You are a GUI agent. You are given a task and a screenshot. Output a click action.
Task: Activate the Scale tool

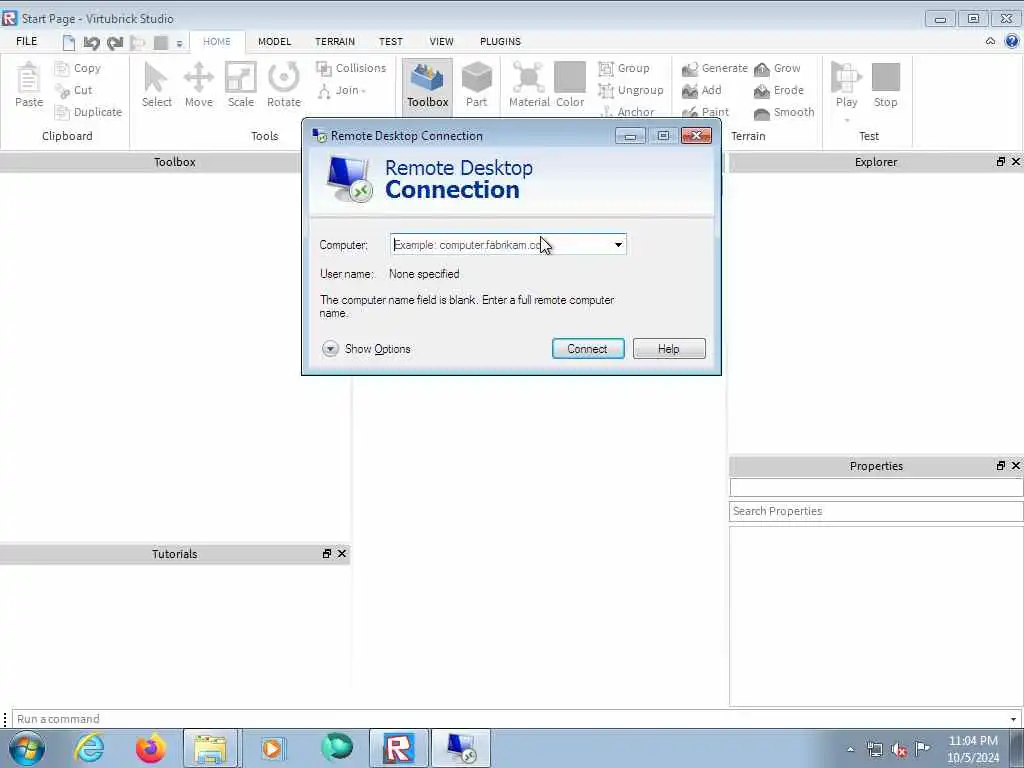[x=240, y=84]
